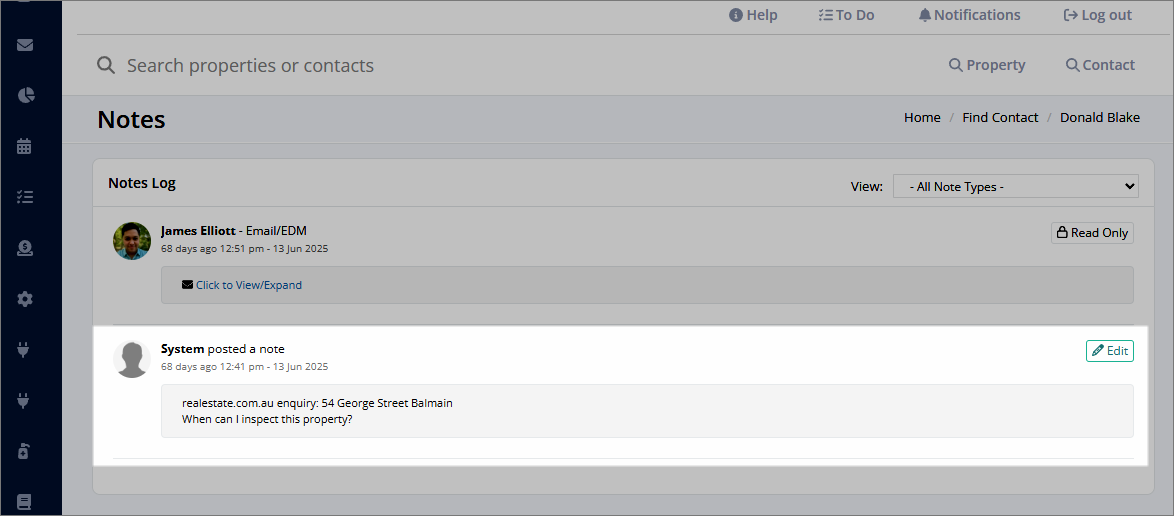Open the pie chart reports sidebar icon

[x=25, y=95]
